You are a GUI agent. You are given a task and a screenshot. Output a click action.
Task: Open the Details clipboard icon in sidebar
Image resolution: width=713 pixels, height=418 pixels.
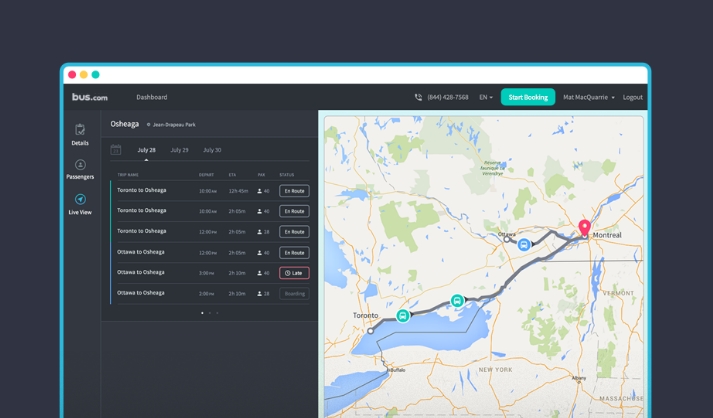coord(80,130)
